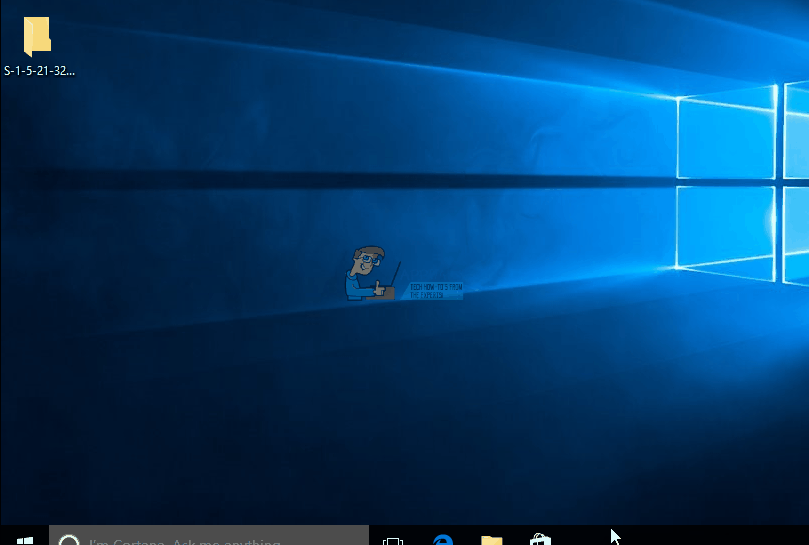The height and width of the screenshot is (545, 809).
Task: Launch Microsoft Edge from taskbar
Action: (x=443, y=540)
